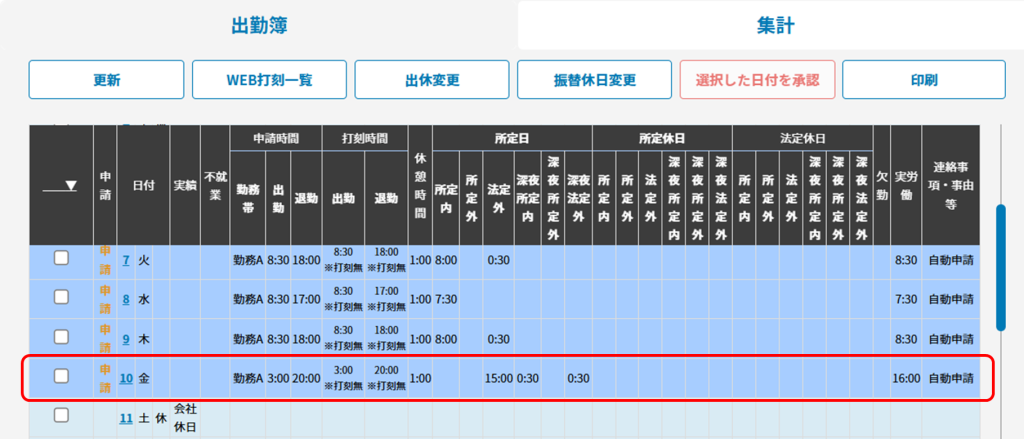This screenshot has width=1024, height=439.
Task: Follow the date link 11
Action: click(x=126, y=418)
